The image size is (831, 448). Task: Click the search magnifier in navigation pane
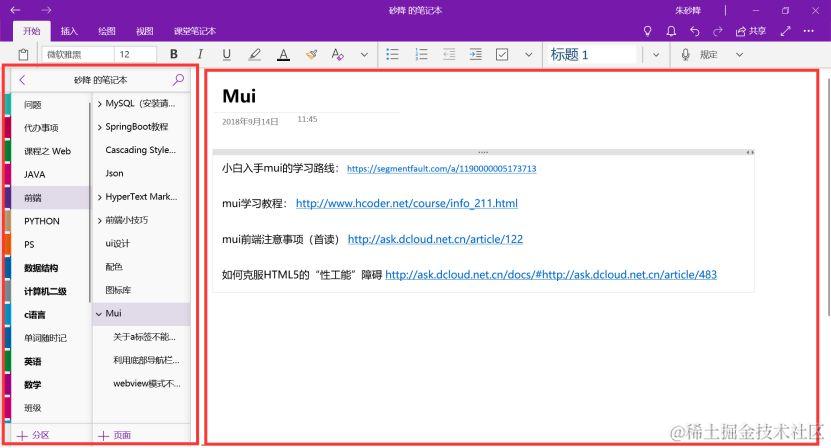pos(179,80)
